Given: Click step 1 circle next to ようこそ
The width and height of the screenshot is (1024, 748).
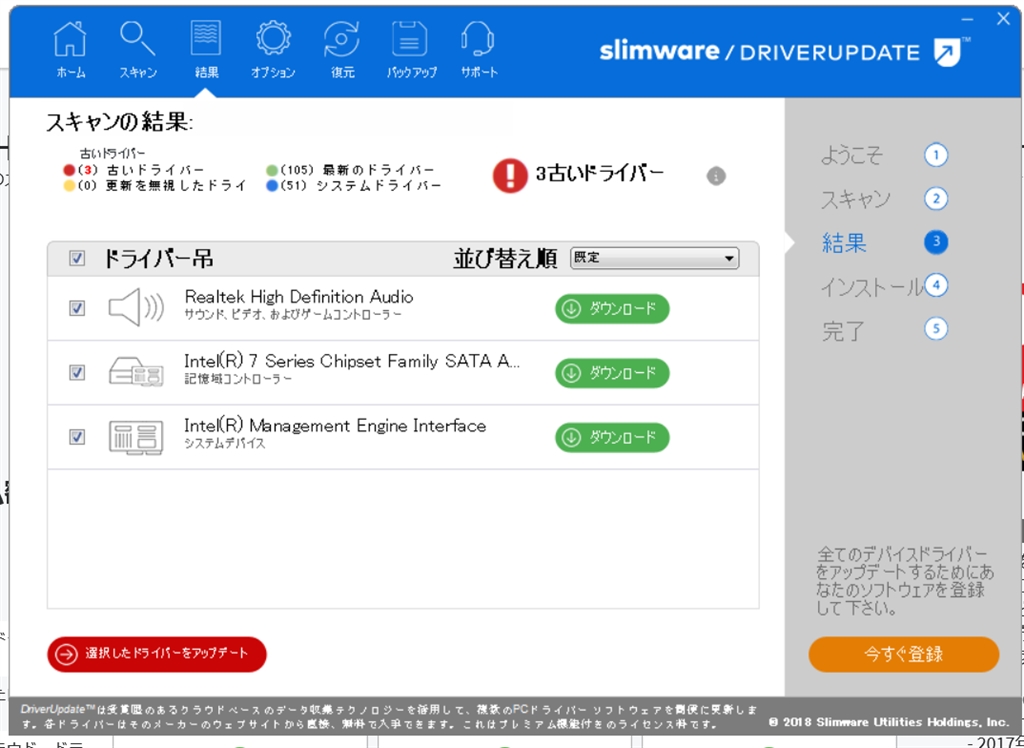Looking at the screenshot, I should pos(936,155).
